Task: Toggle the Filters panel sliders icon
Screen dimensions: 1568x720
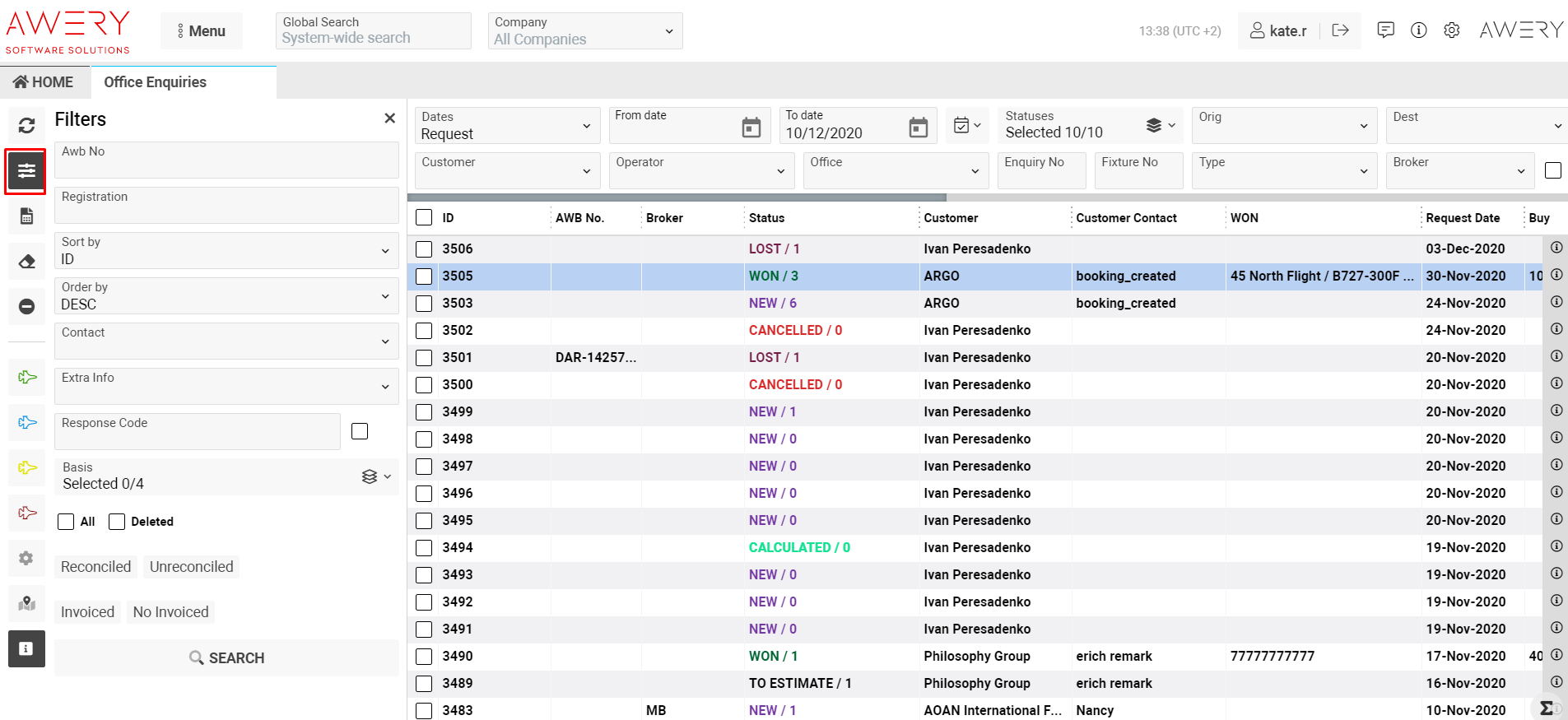Action: click(x=26, y=171)
